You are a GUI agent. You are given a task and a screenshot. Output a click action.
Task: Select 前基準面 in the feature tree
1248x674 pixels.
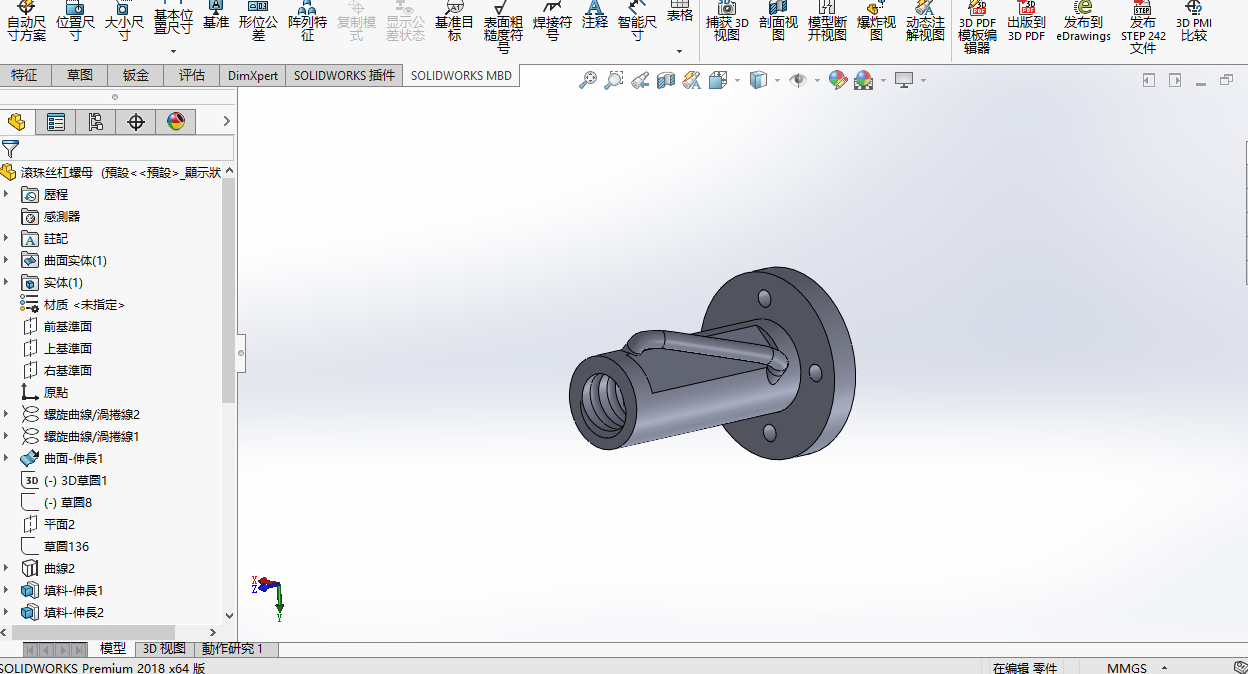(68, 326)
